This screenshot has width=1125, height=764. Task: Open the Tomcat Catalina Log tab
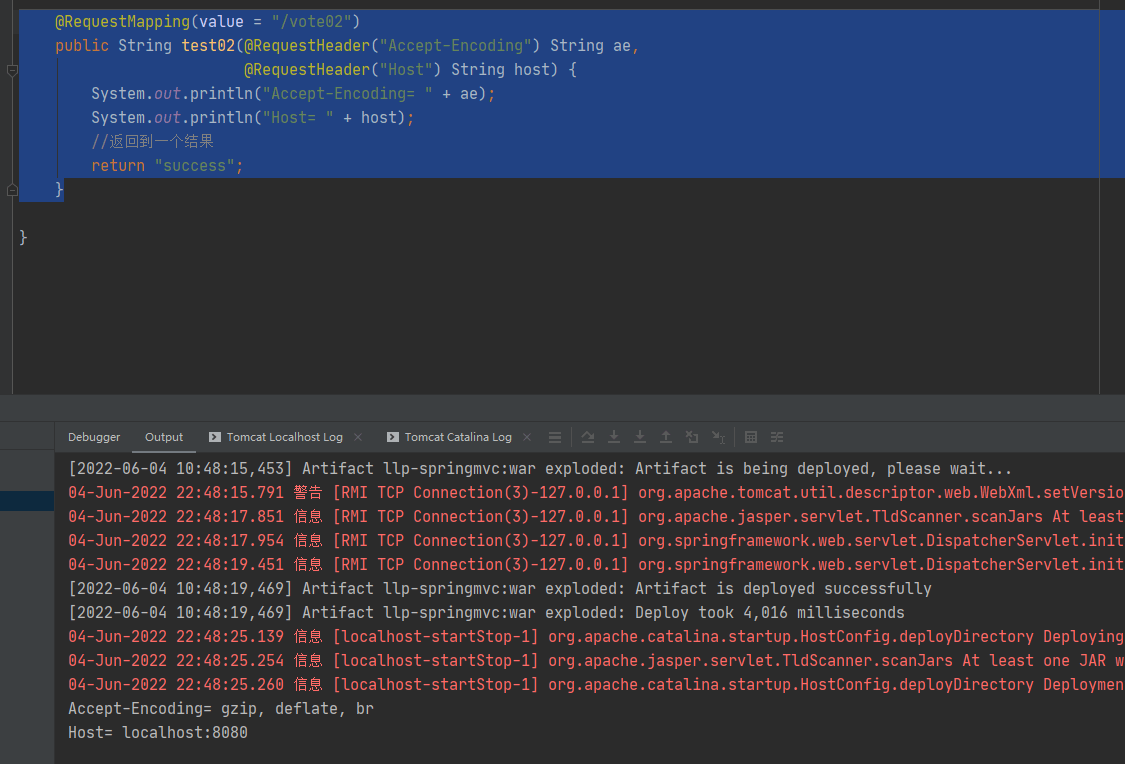pos(458,437)
